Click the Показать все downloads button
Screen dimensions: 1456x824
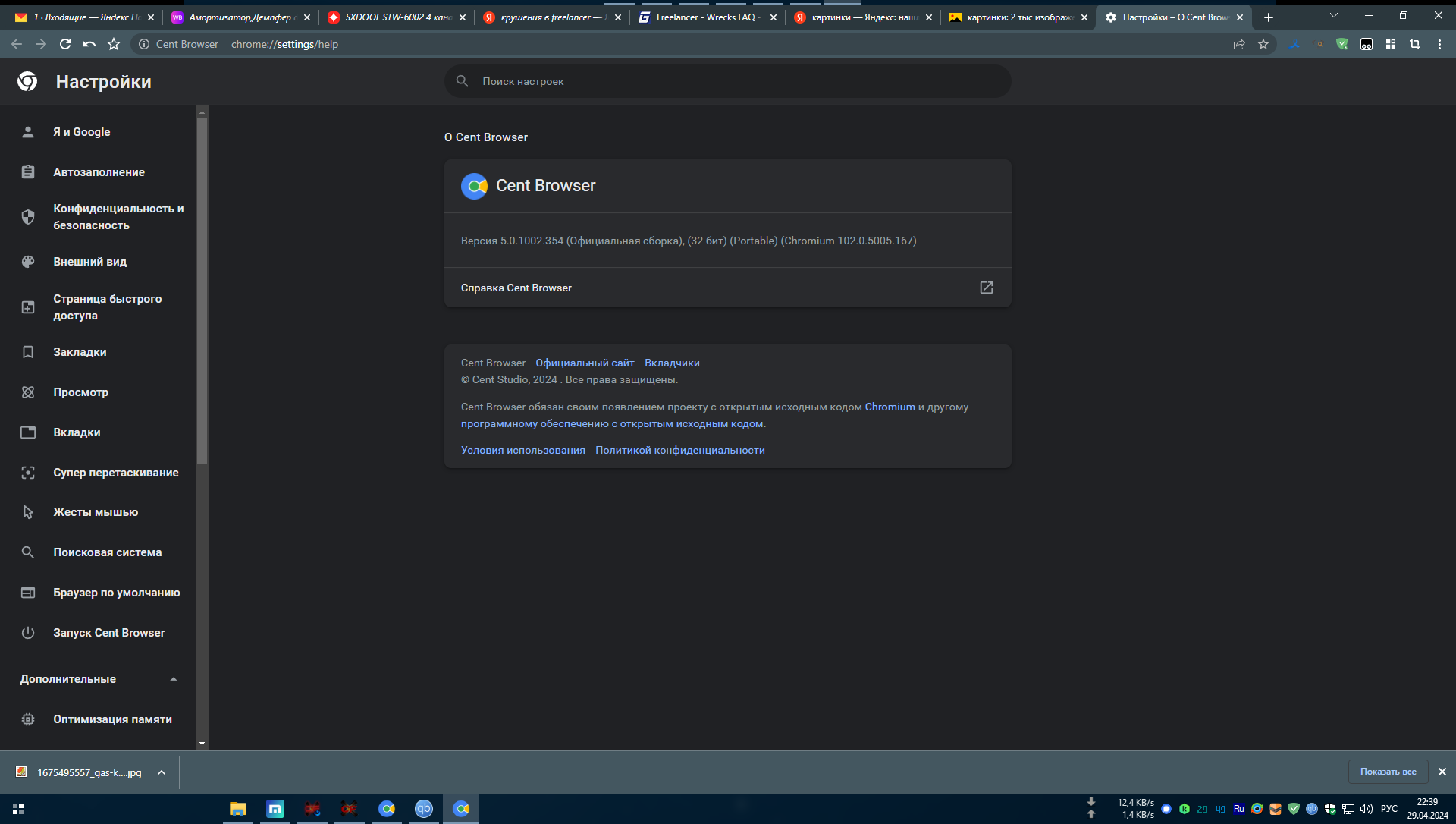click(1388, 772)
